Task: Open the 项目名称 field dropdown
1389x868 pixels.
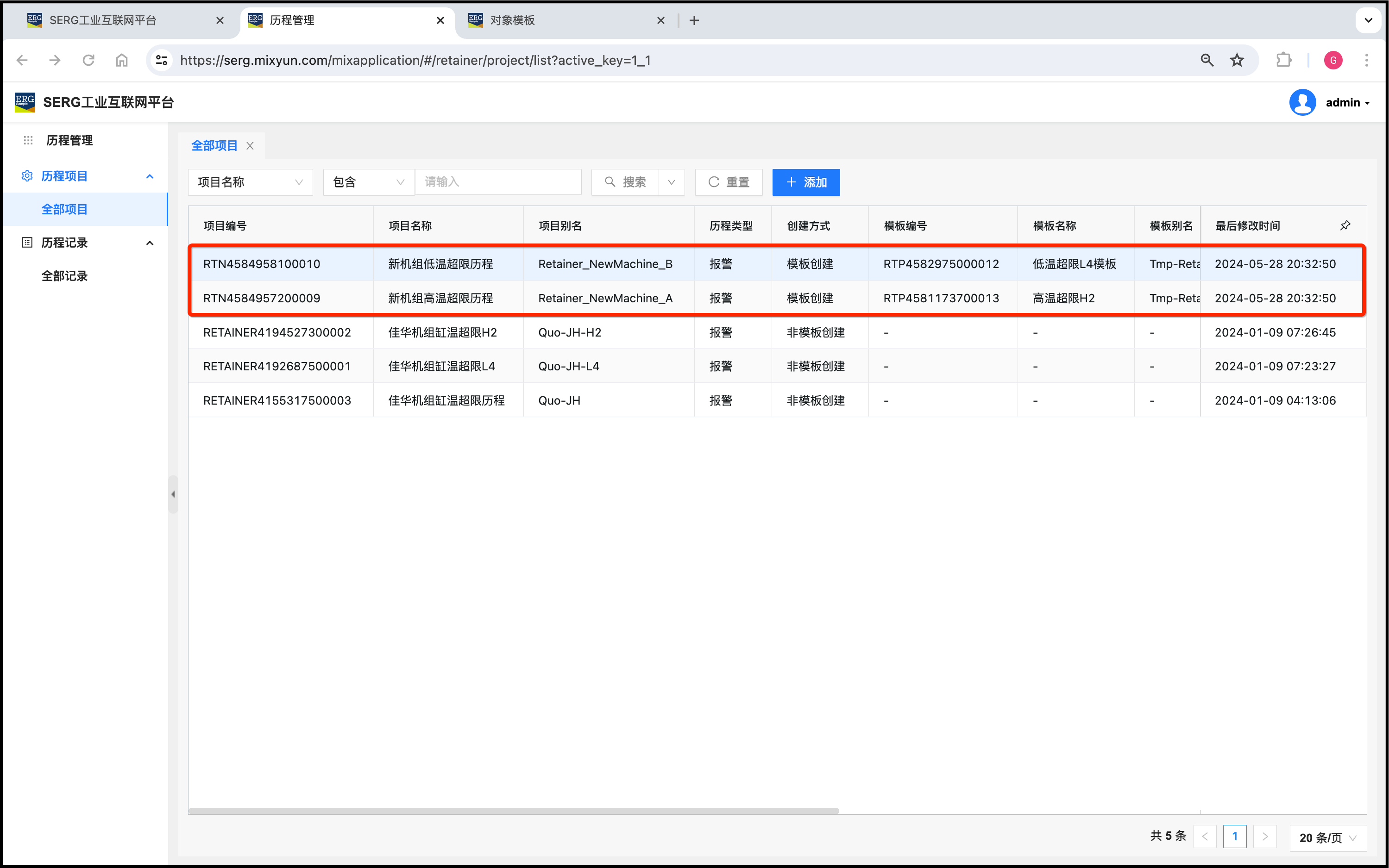Action: (x=251, y=182)
